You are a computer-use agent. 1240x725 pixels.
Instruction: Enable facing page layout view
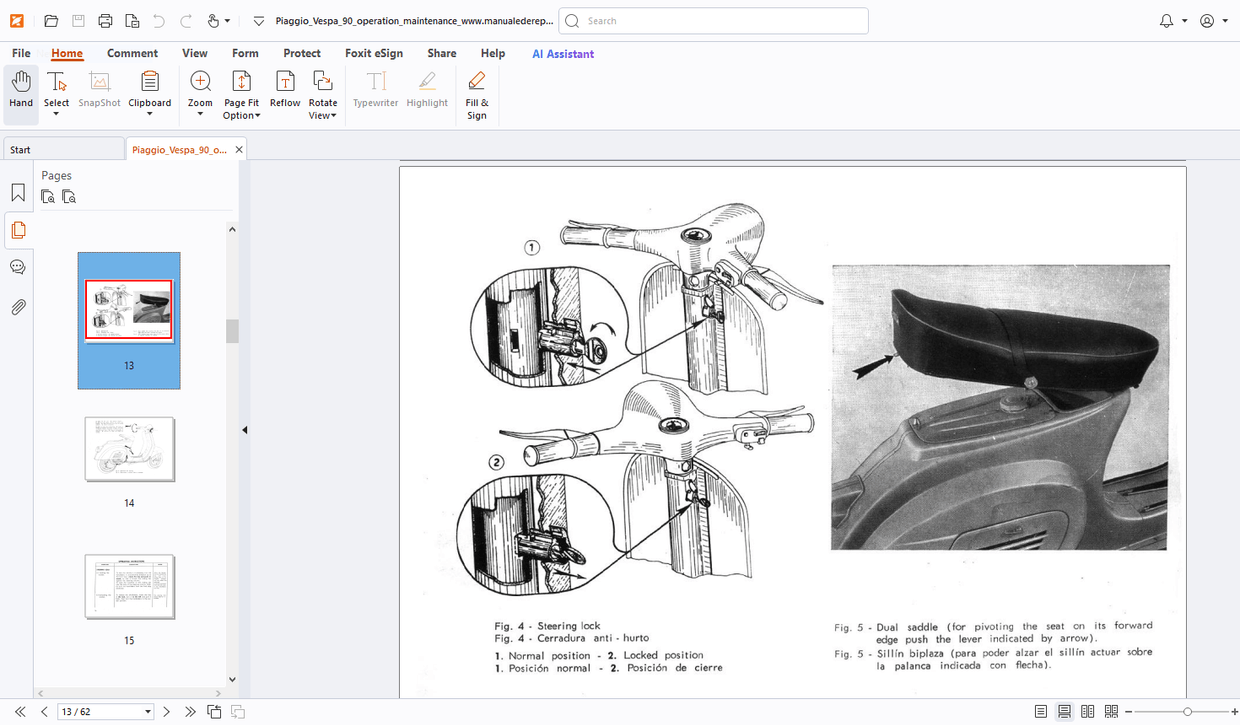(1087, 711)
